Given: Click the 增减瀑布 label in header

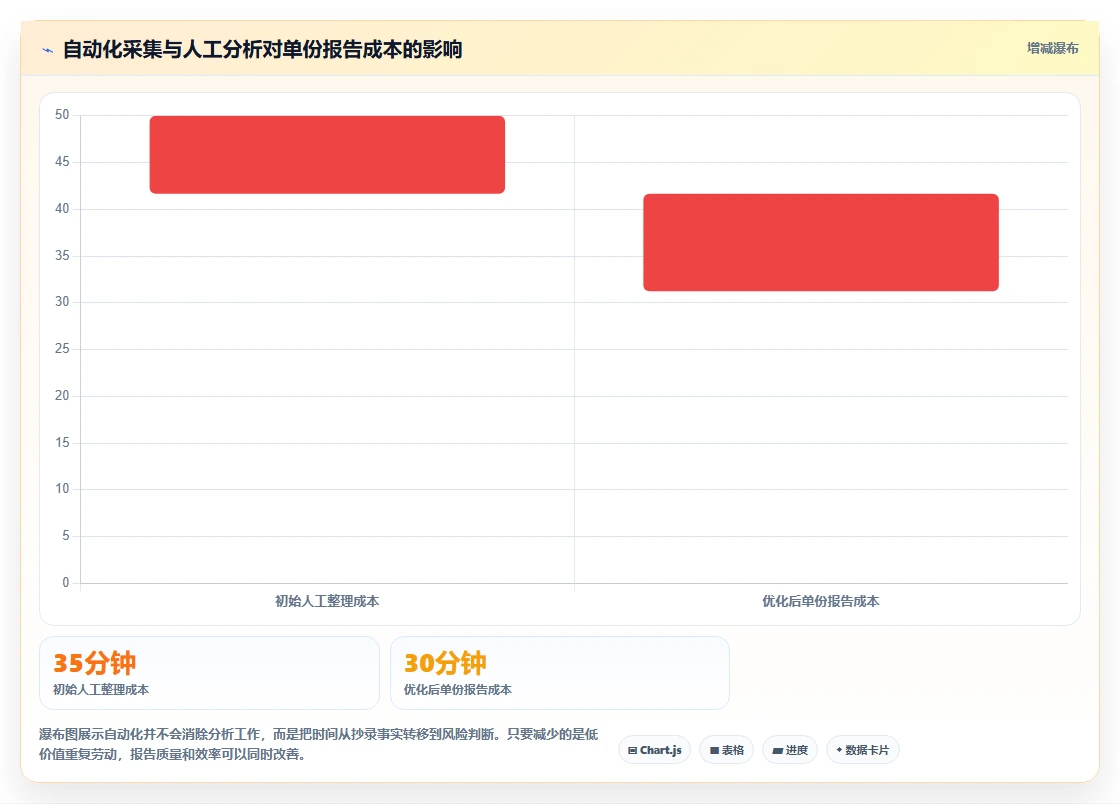Looking at the screenshot, I should point(1052,49).
